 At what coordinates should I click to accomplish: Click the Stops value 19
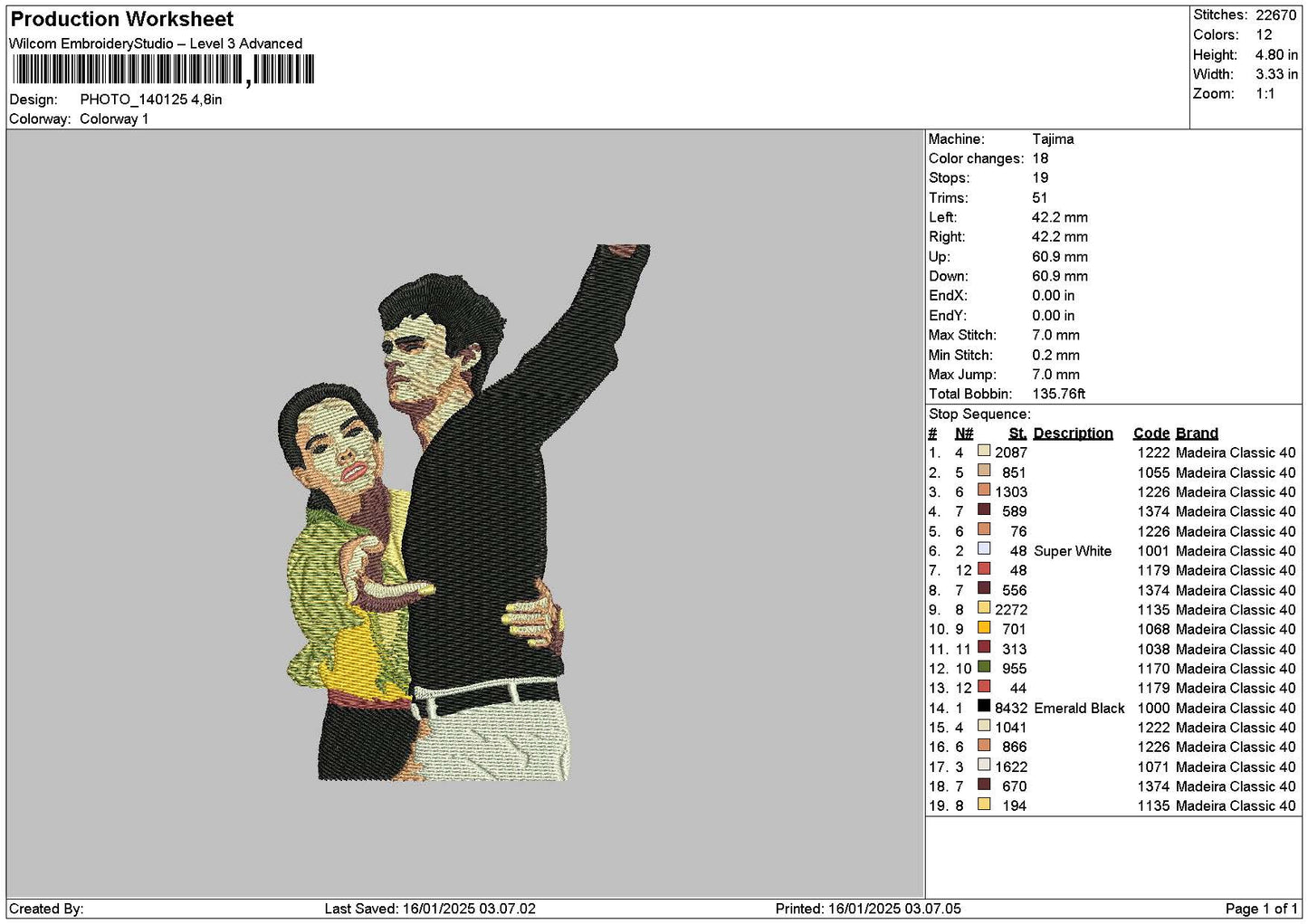click(1040, 178)
